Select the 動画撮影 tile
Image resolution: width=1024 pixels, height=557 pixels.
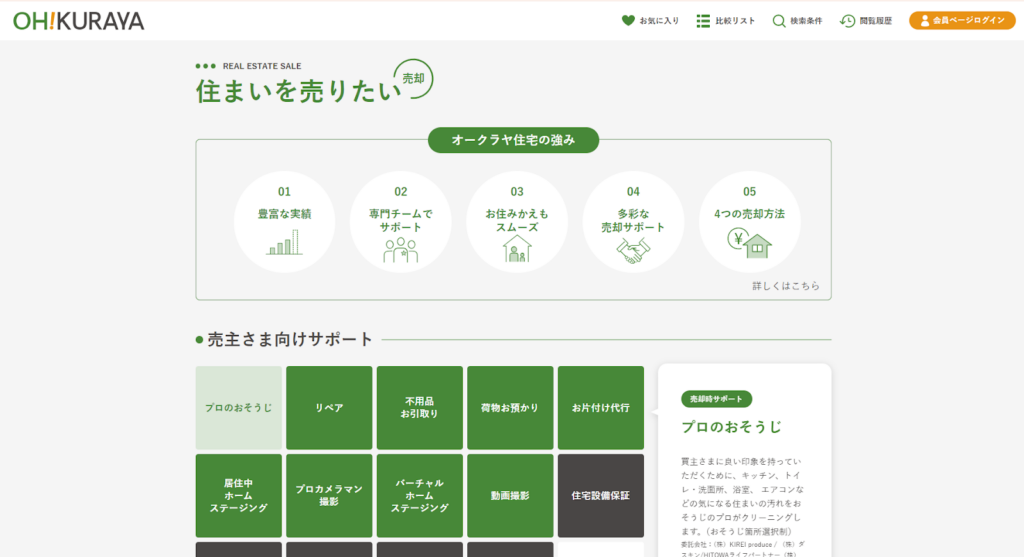(510, 496)
